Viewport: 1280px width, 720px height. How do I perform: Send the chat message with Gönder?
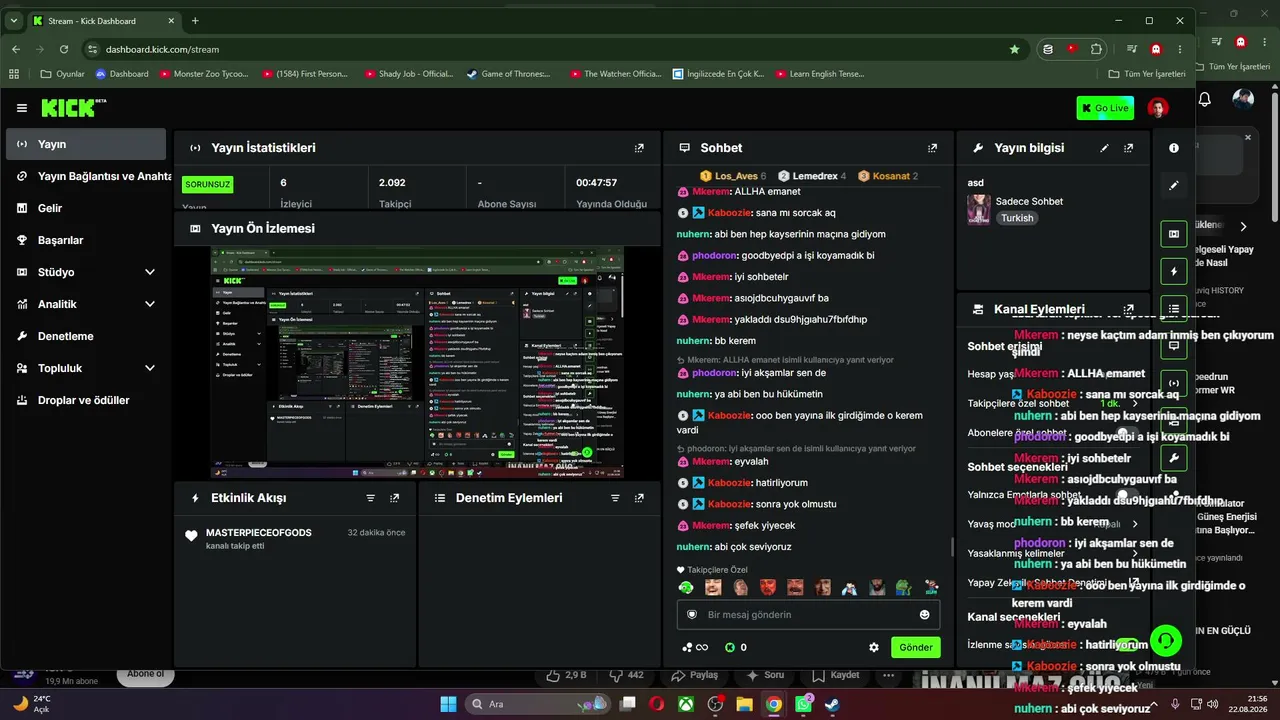click(915, 648)
